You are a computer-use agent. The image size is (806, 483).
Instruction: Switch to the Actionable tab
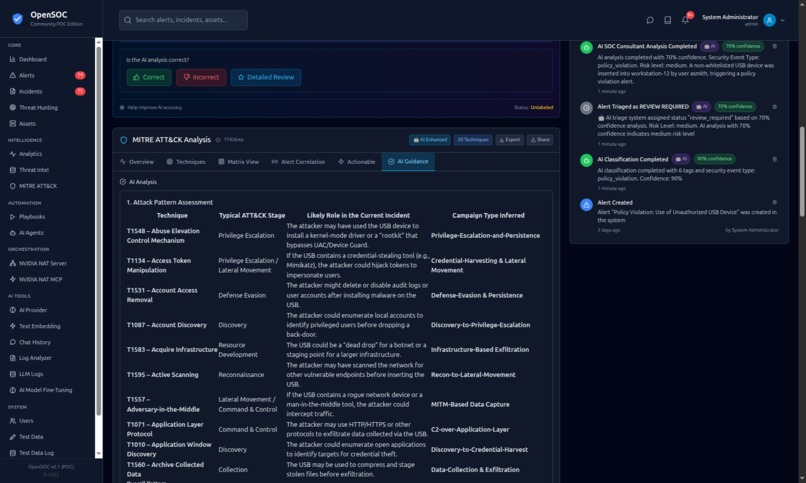356,162
